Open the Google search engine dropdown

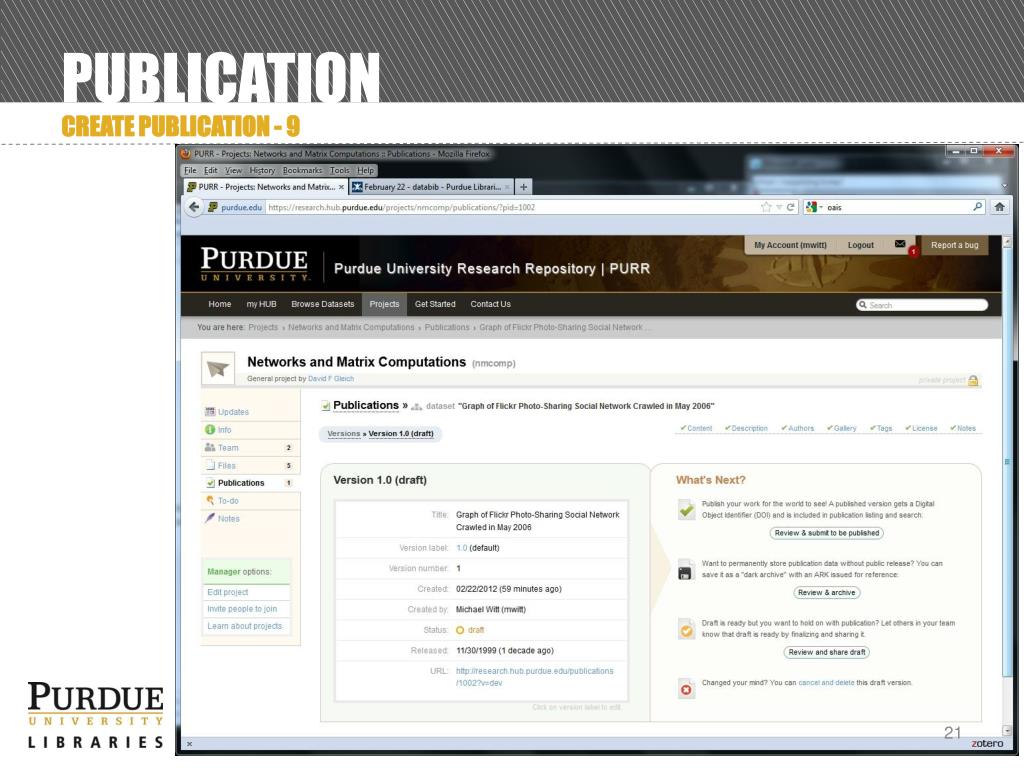pyautogui.click(x=814, y=207)
